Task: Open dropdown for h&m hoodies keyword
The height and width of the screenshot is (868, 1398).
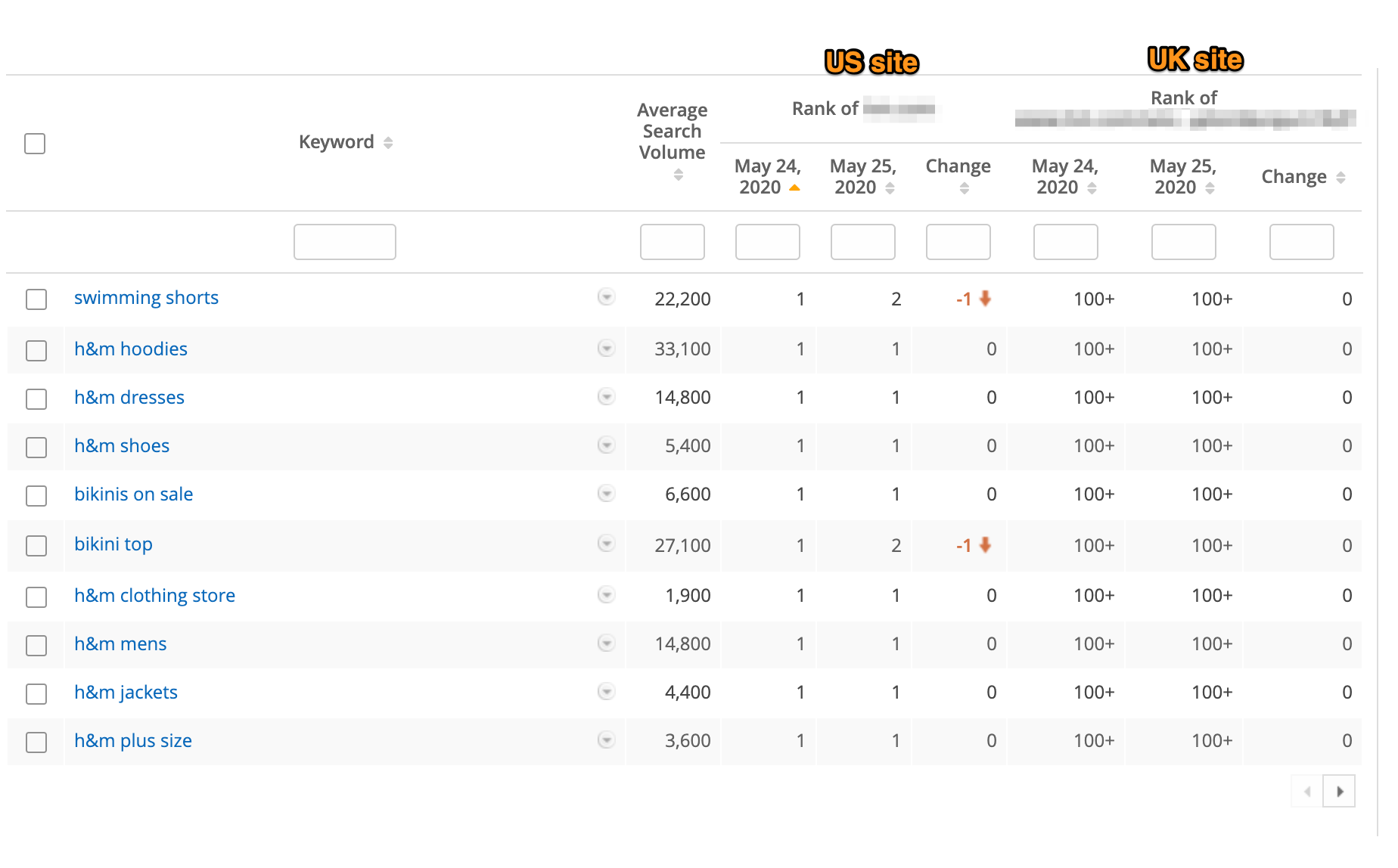Action: click(606, 348)
